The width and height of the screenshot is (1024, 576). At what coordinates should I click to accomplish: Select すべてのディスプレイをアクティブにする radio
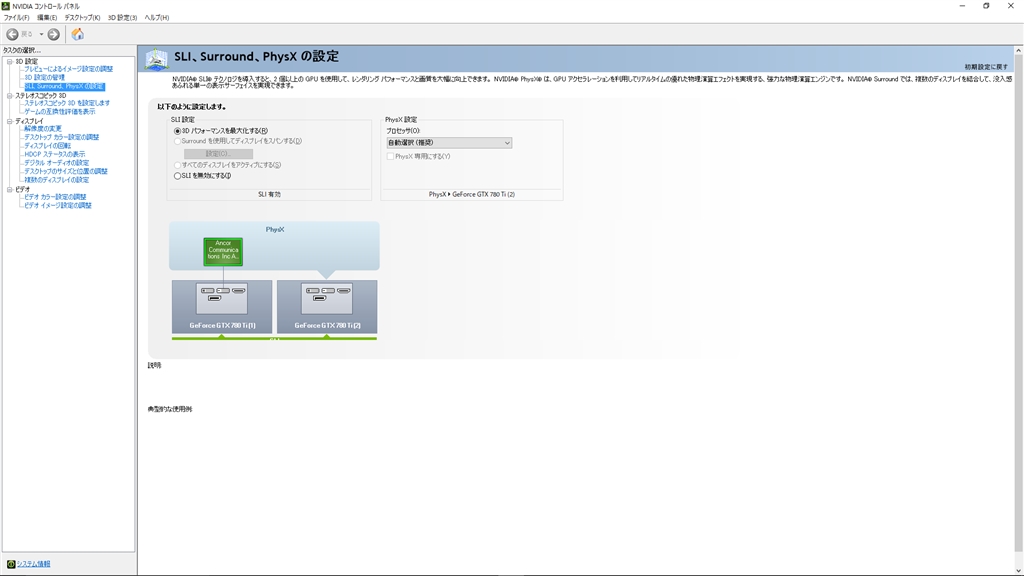pyautogui.click(x=177, y=165)
